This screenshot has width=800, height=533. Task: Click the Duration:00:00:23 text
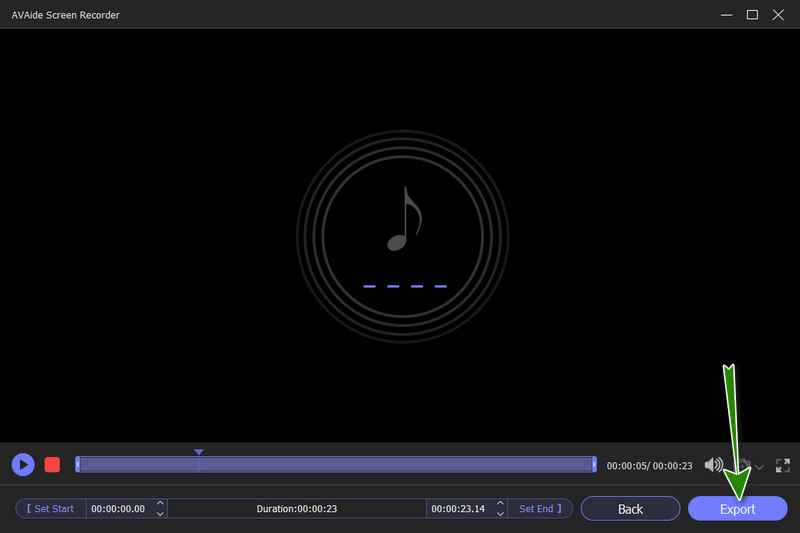click(296, 509)
